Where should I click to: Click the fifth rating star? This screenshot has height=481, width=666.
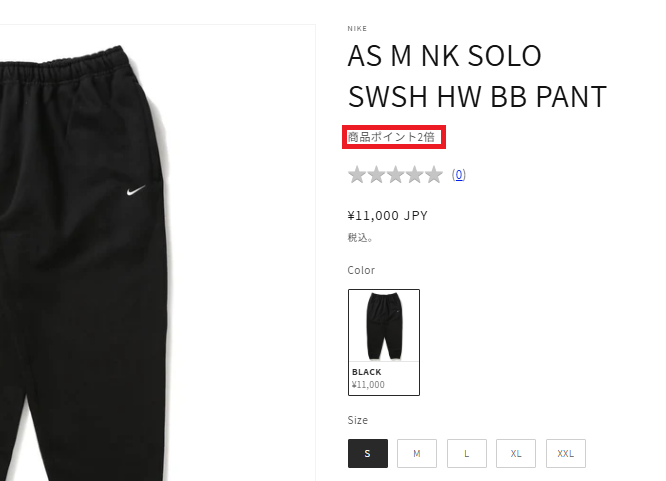pyautogui.click(x=433, y=175)
